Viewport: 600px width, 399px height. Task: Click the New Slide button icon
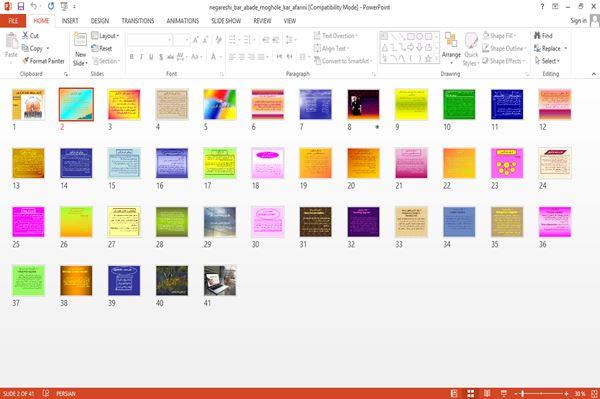point(80,40)
